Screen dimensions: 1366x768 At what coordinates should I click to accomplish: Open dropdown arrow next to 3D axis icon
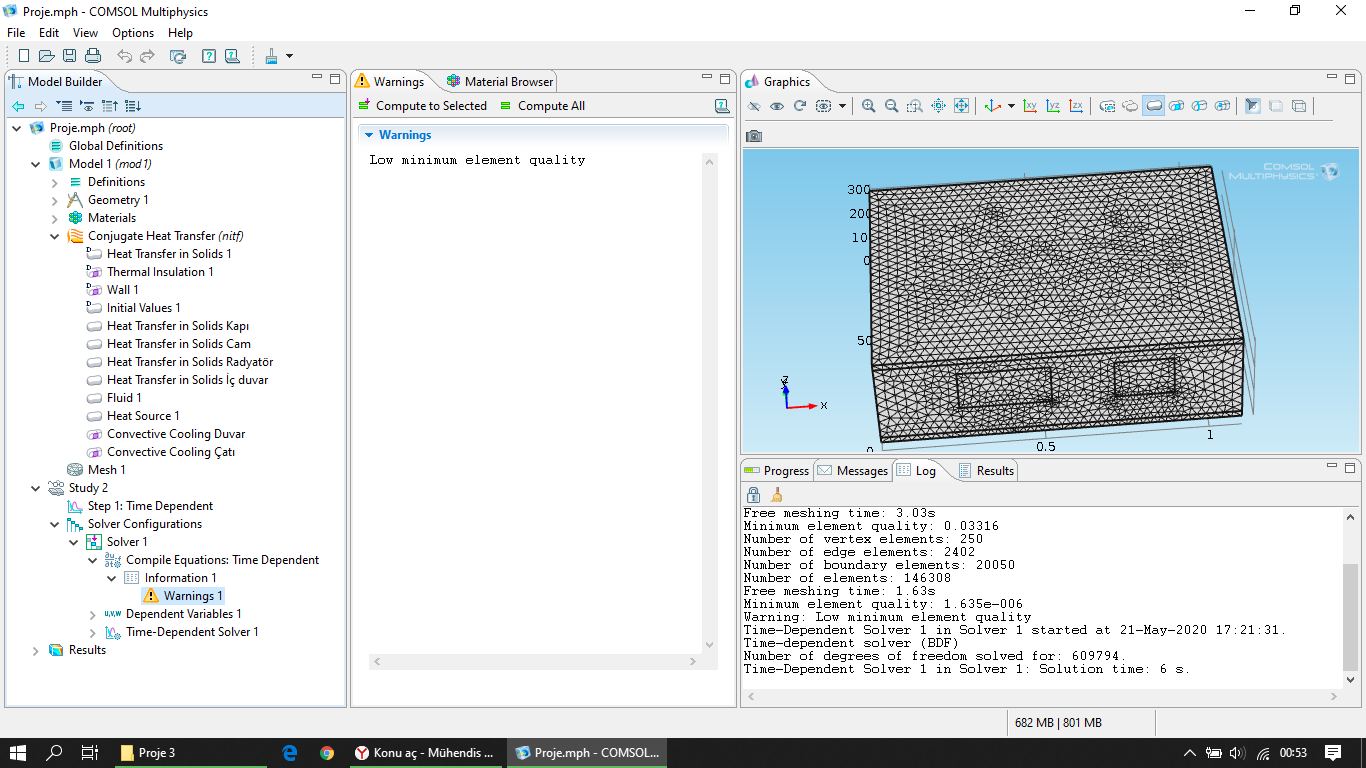(x=1011, y=106)
